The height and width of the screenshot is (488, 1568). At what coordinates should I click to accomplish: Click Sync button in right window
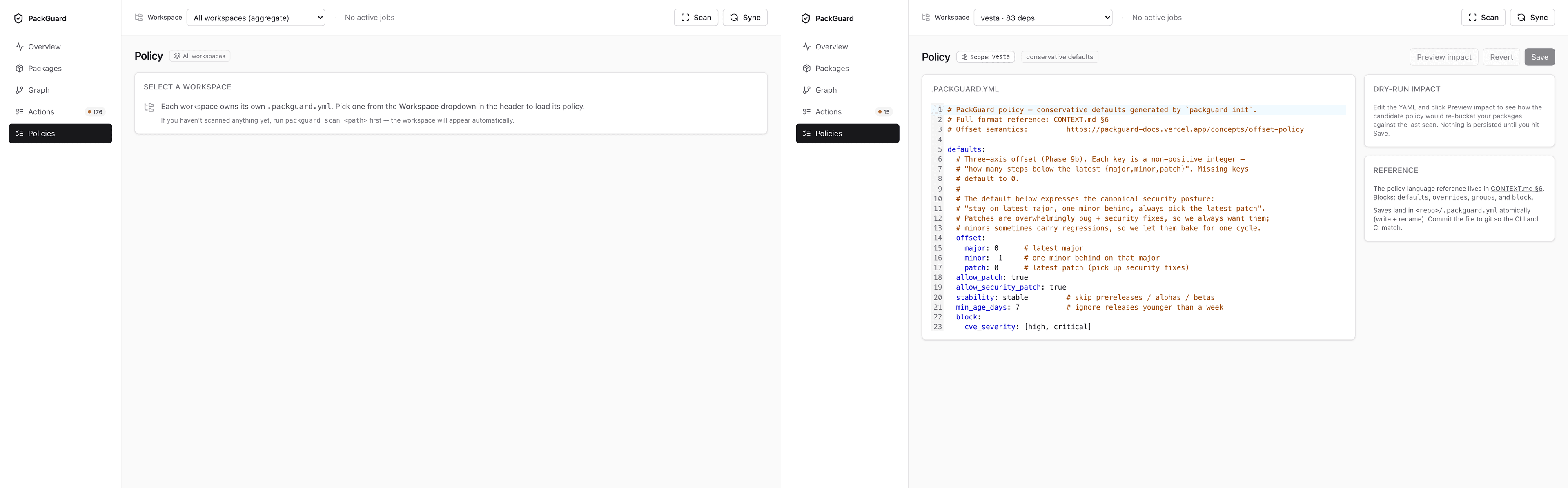click(1532, 17)
